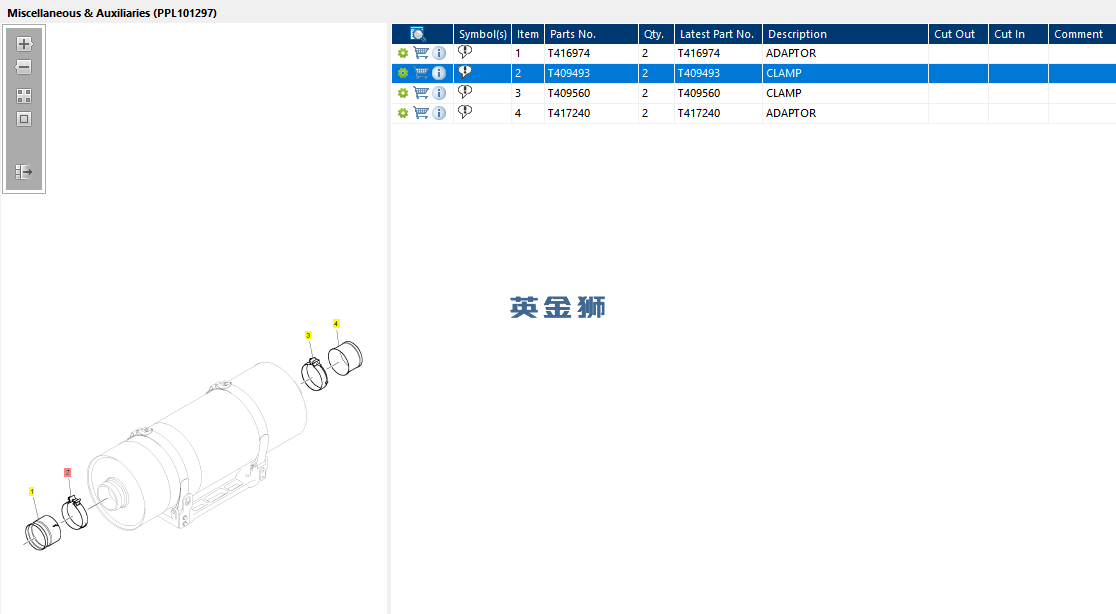The image size is (1116, 614).
Task: Click the Comment column header
Action: pyautogui.click(x=1082, y=34)
